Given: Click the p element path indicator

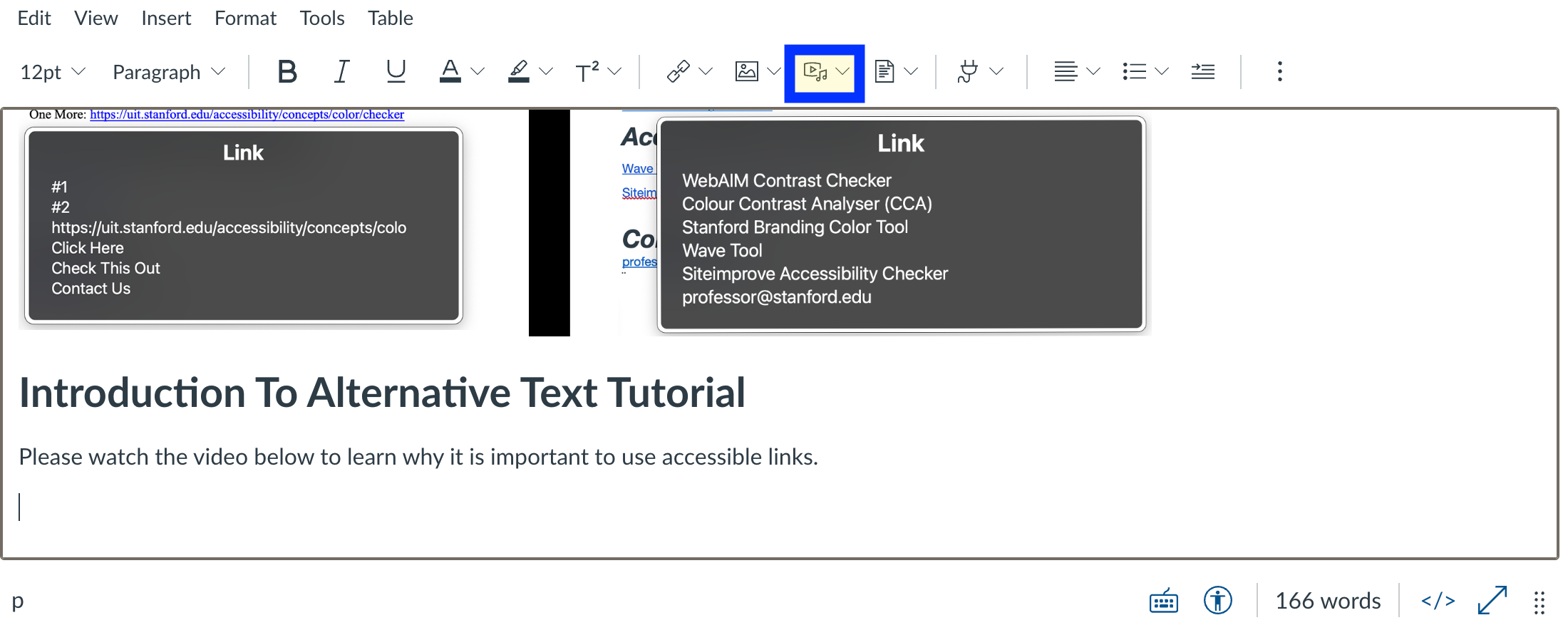Looking at the screenshot, I should coord(18,601).
